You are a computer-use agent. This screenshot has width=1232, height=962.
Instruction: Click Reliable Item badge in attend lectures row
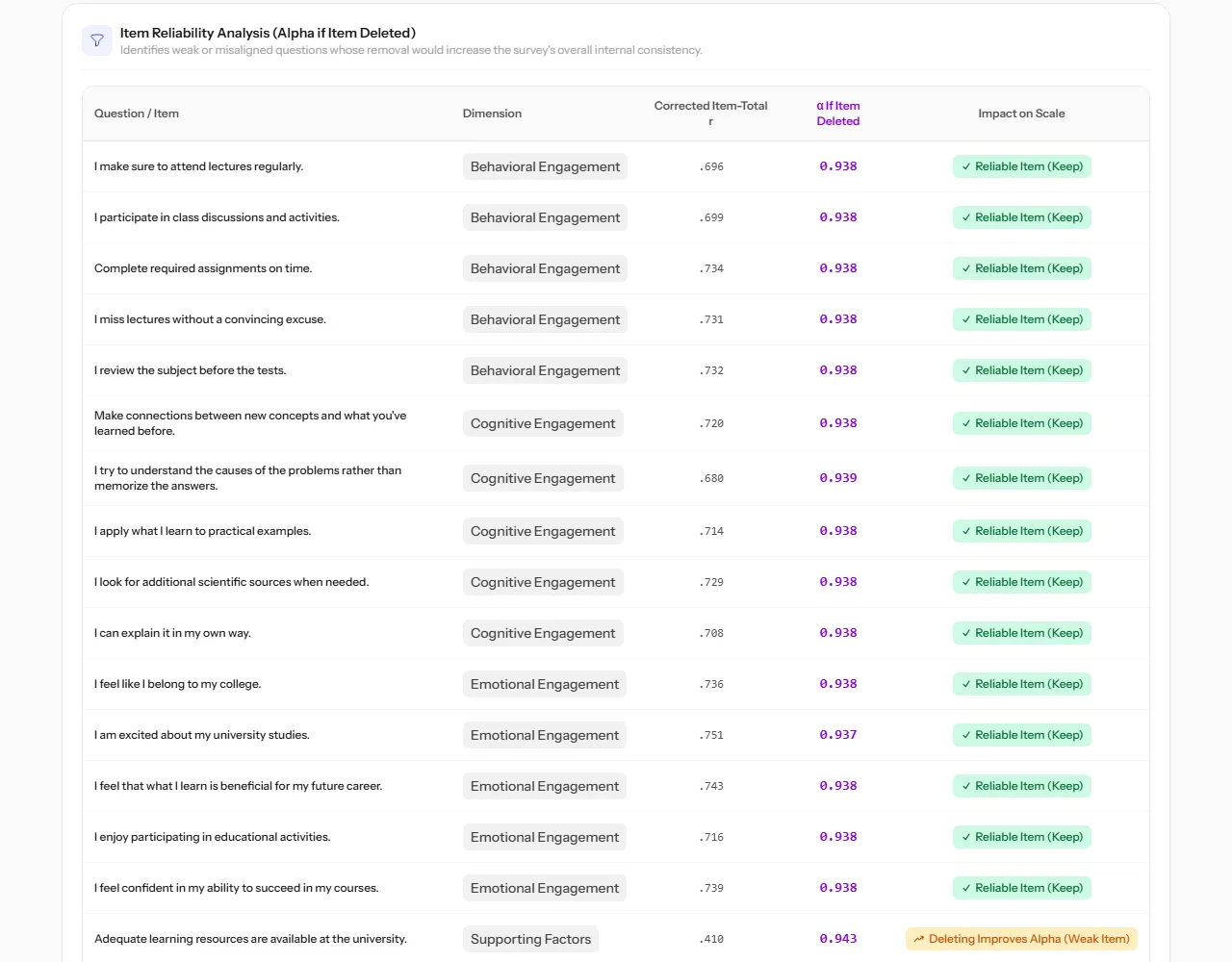pos(1021,166)
